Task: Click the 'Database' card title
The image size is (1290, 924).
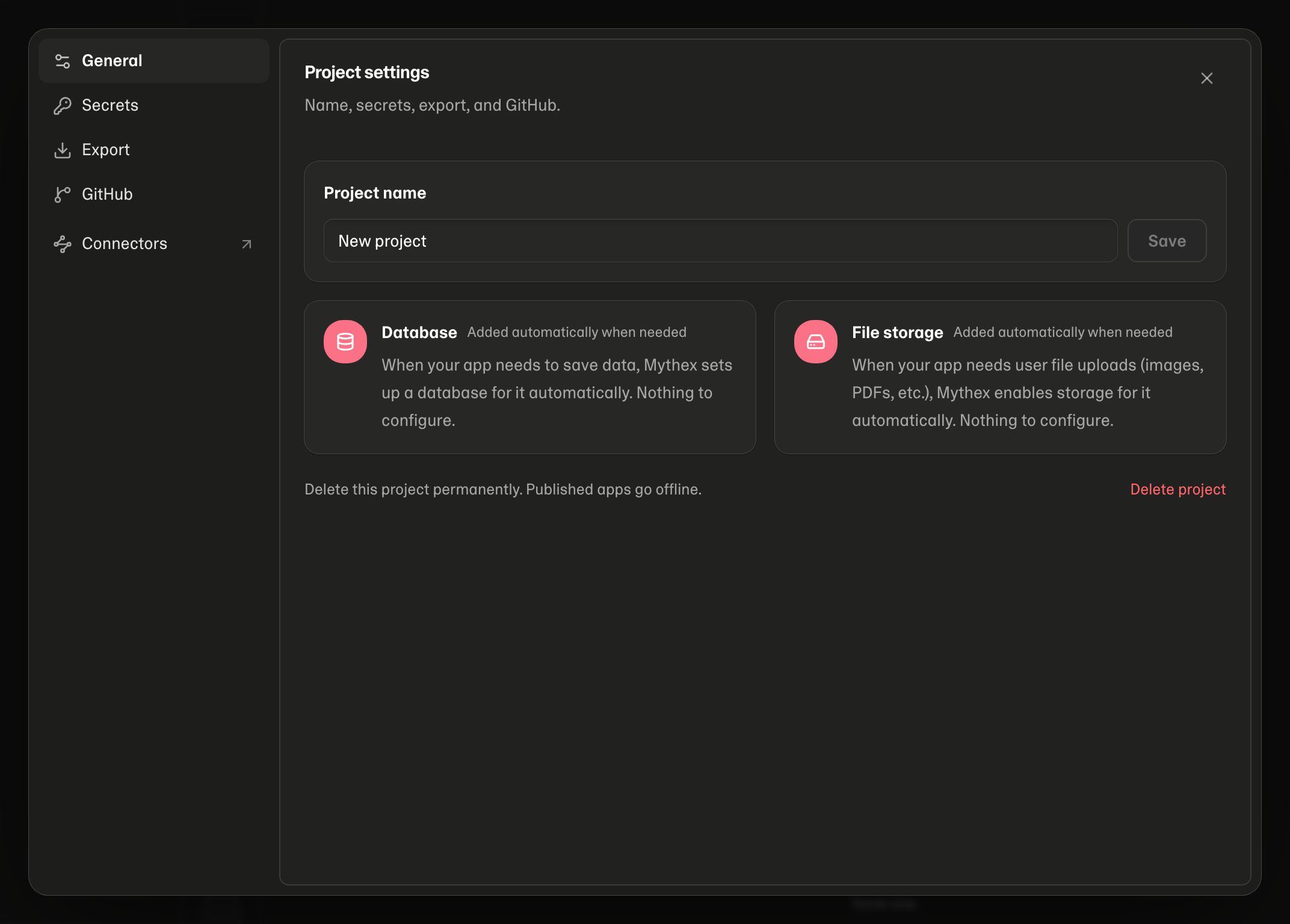Action: [x=419, y=332]
